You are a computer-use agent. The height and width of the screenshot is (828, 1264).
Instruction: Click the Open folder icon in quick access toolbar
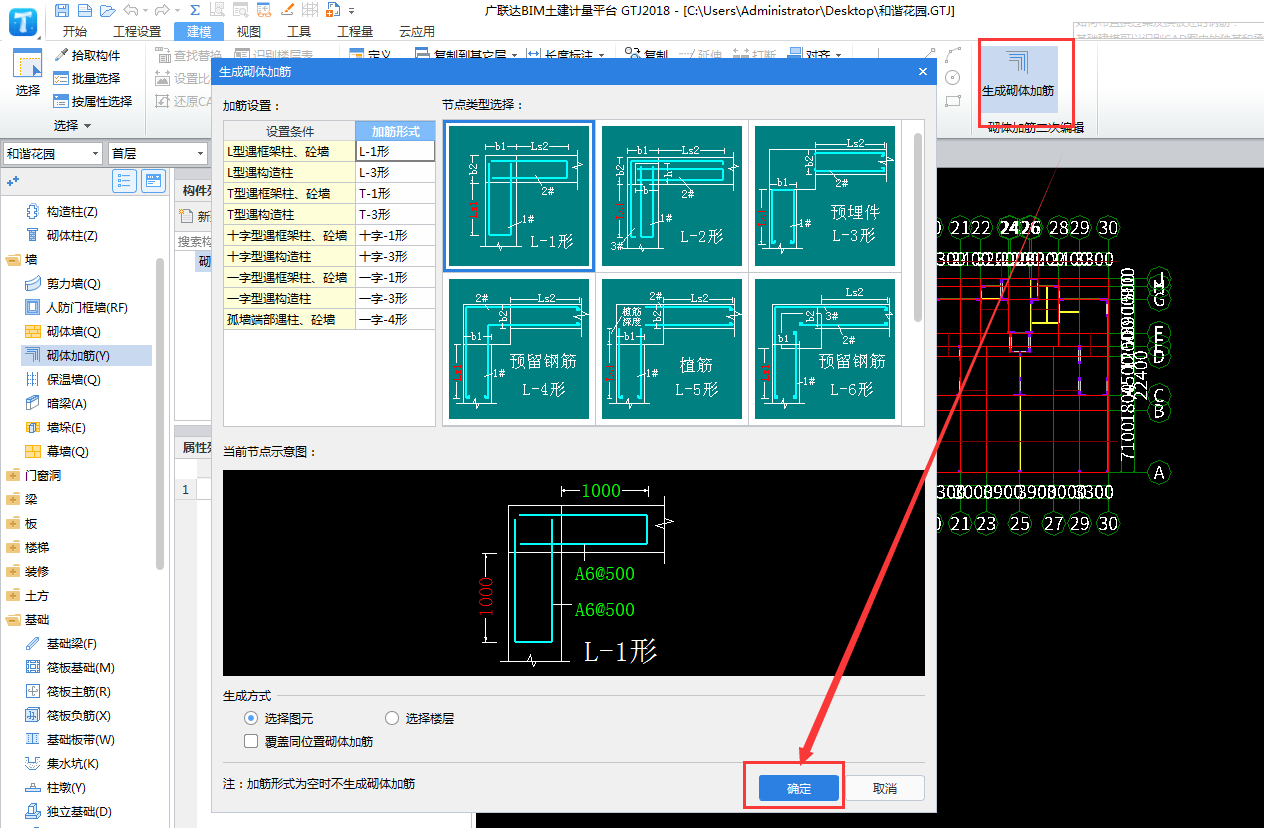[107, 10]
